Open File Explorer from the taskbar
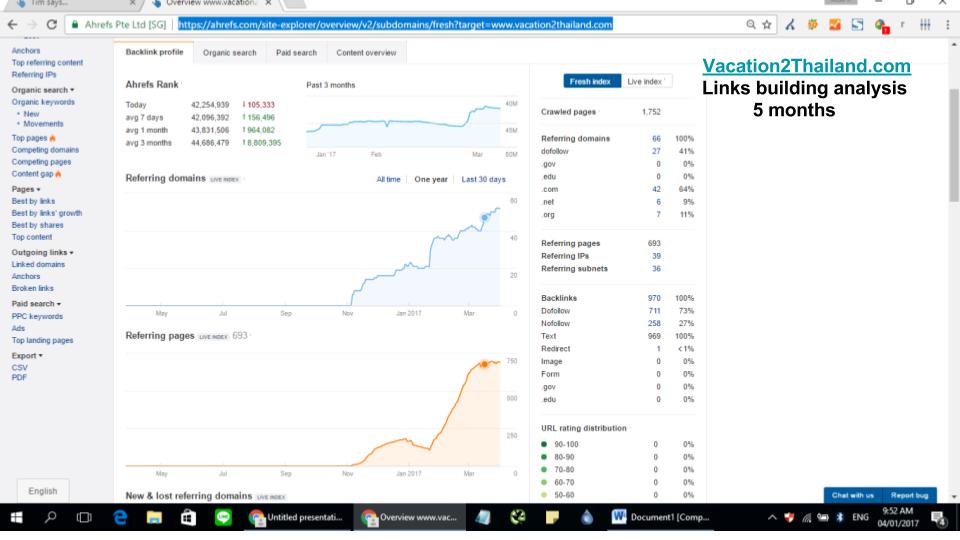960x540 pixels. pyautogui.click(x=154, y=517)
